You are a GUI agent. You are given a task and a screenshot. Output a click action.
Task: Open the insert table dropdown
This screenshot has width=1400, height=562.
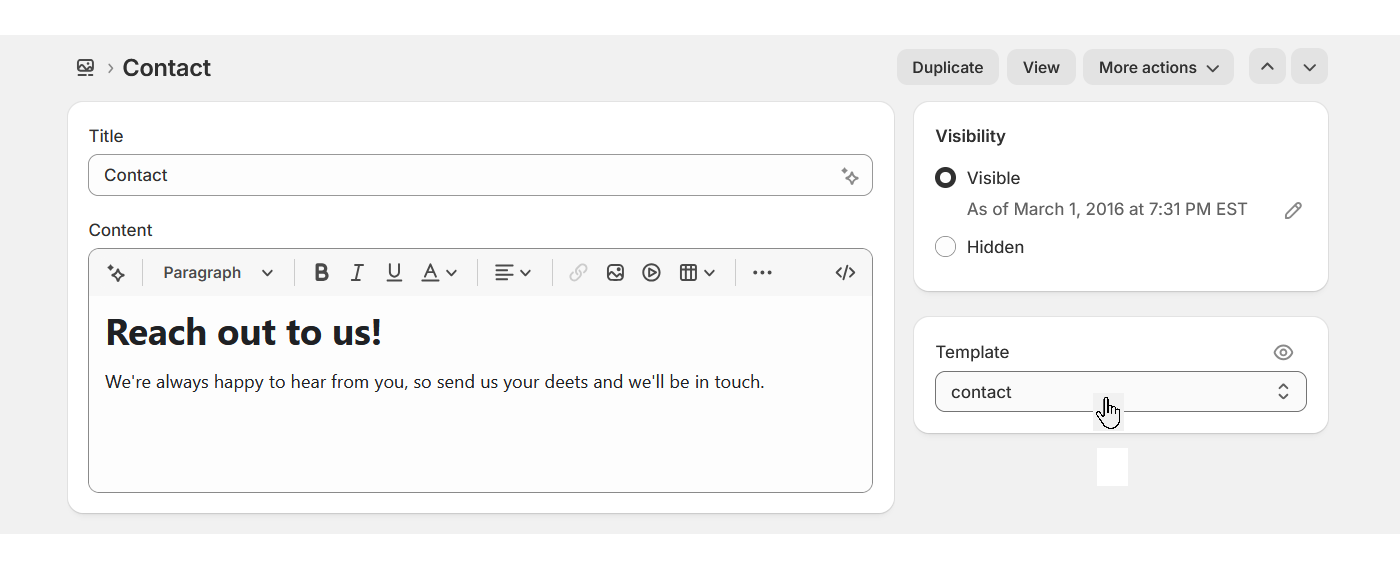697,273
